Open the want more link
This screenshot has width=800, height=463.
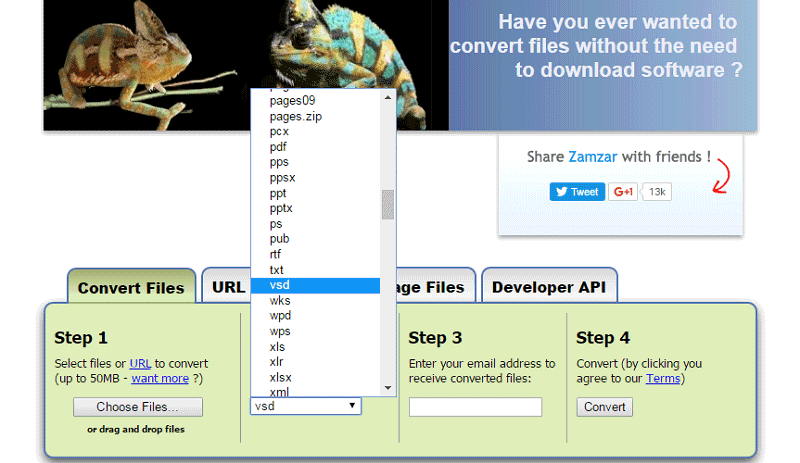tap(160, 378)
